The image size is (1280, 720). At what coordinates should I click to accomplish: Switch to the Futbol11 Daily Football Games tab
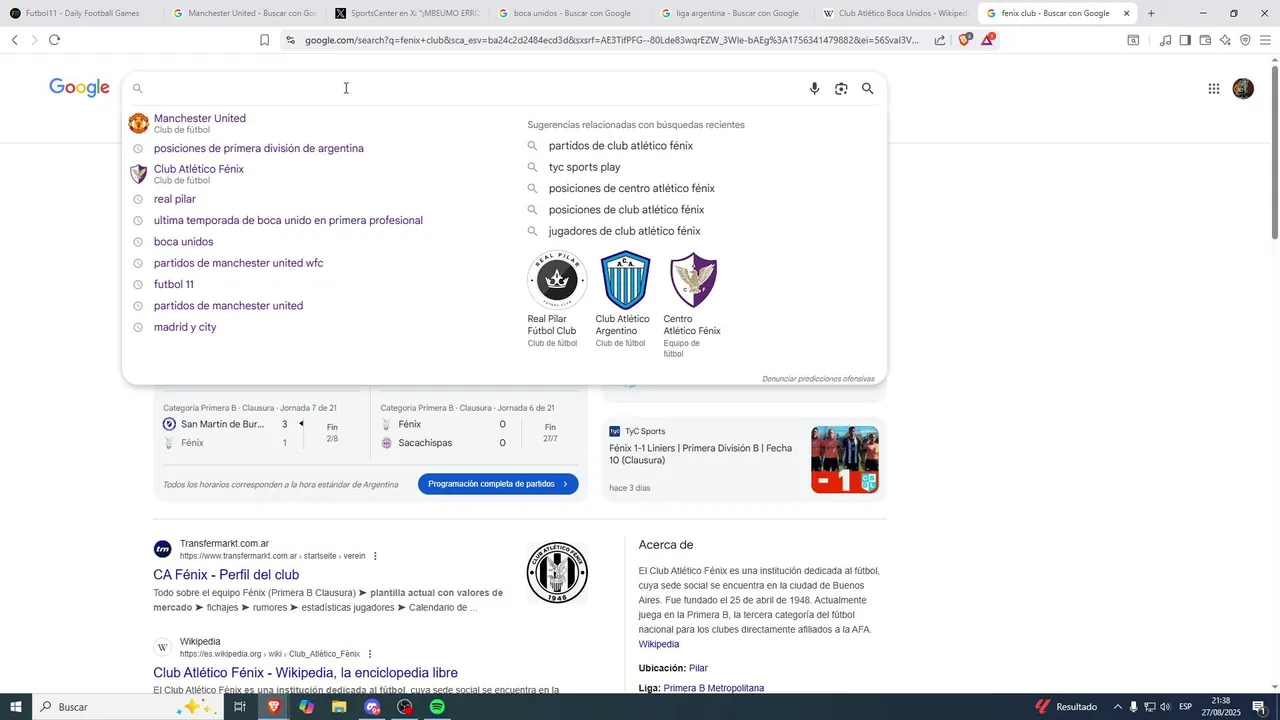click(x=80, y=13)
